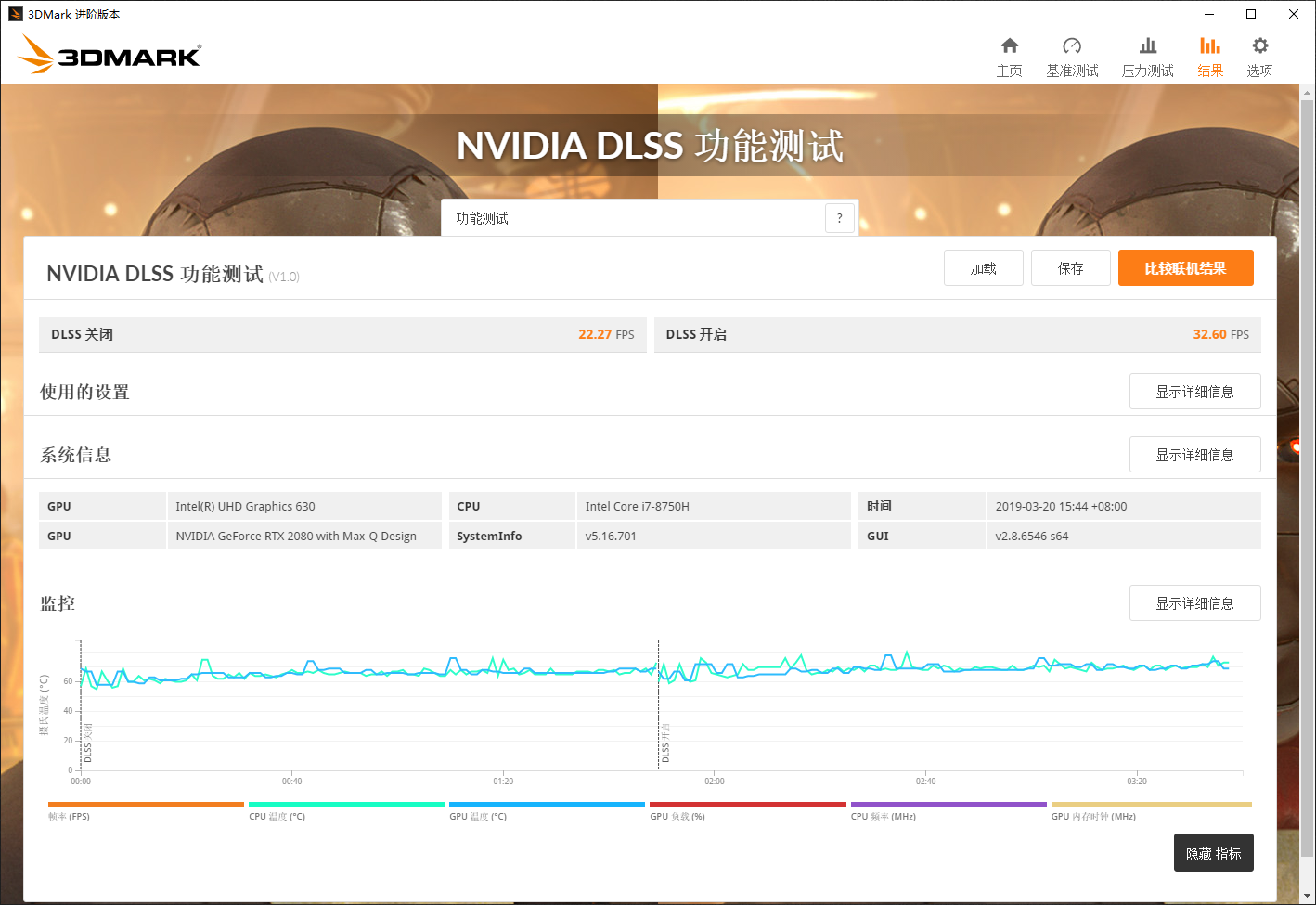Image resolution: width=1316 pixels, height=905 pixels.
Task: Click the V1.0 version label
Action: 284,277
